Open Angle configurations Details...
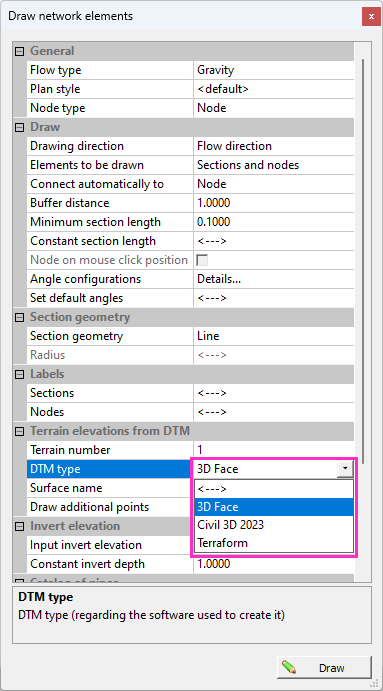This screenshot has width=383, height=691. [274, 279]
